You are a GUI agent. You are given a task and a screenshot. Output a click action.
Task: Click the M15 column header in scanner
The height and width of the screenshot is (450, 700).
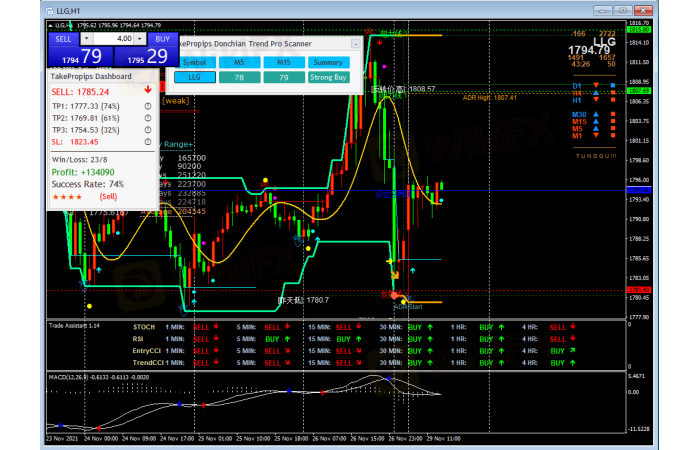283,62
